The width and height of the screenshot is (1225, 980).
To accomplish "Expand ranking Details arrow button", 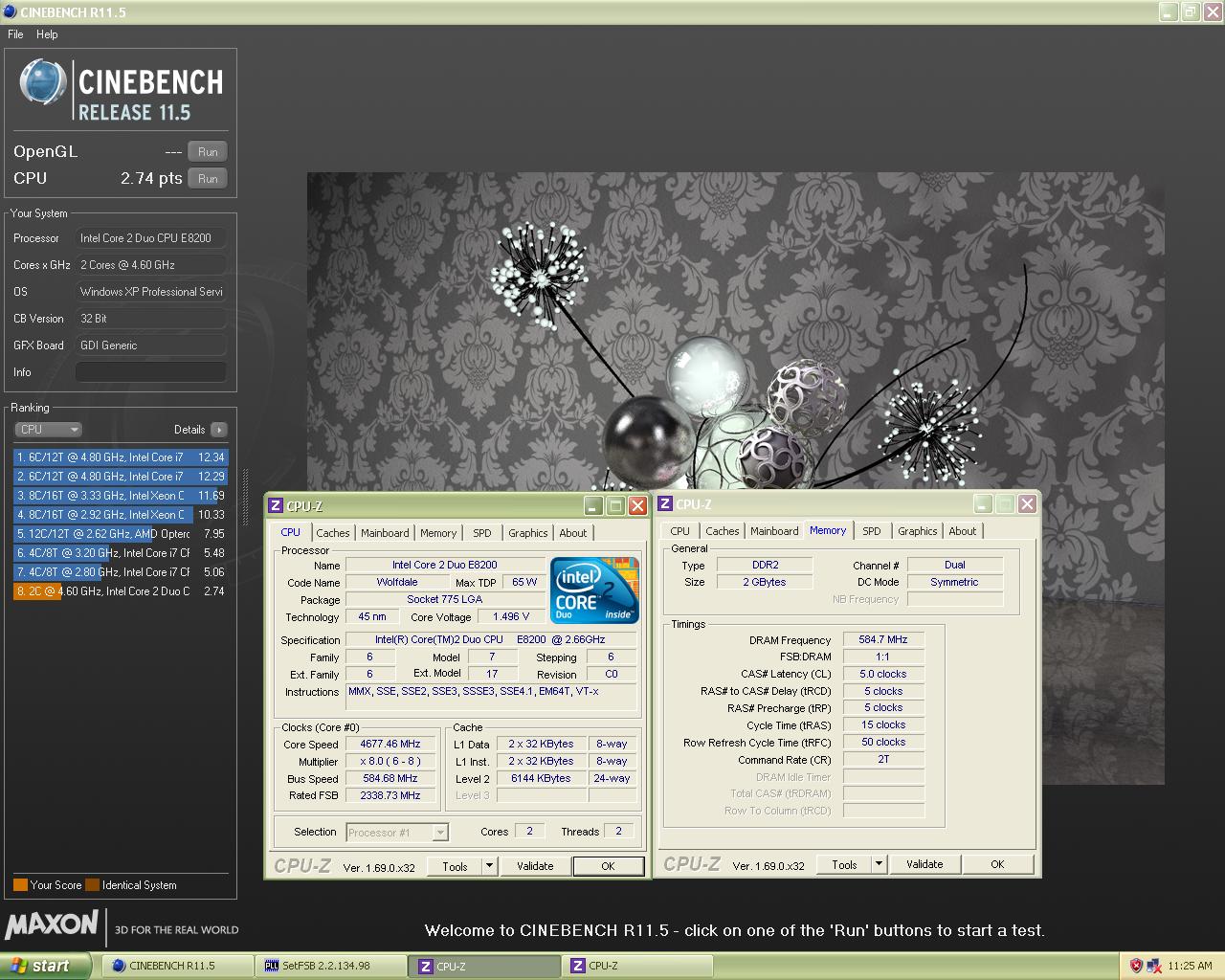I will point(219,430).
